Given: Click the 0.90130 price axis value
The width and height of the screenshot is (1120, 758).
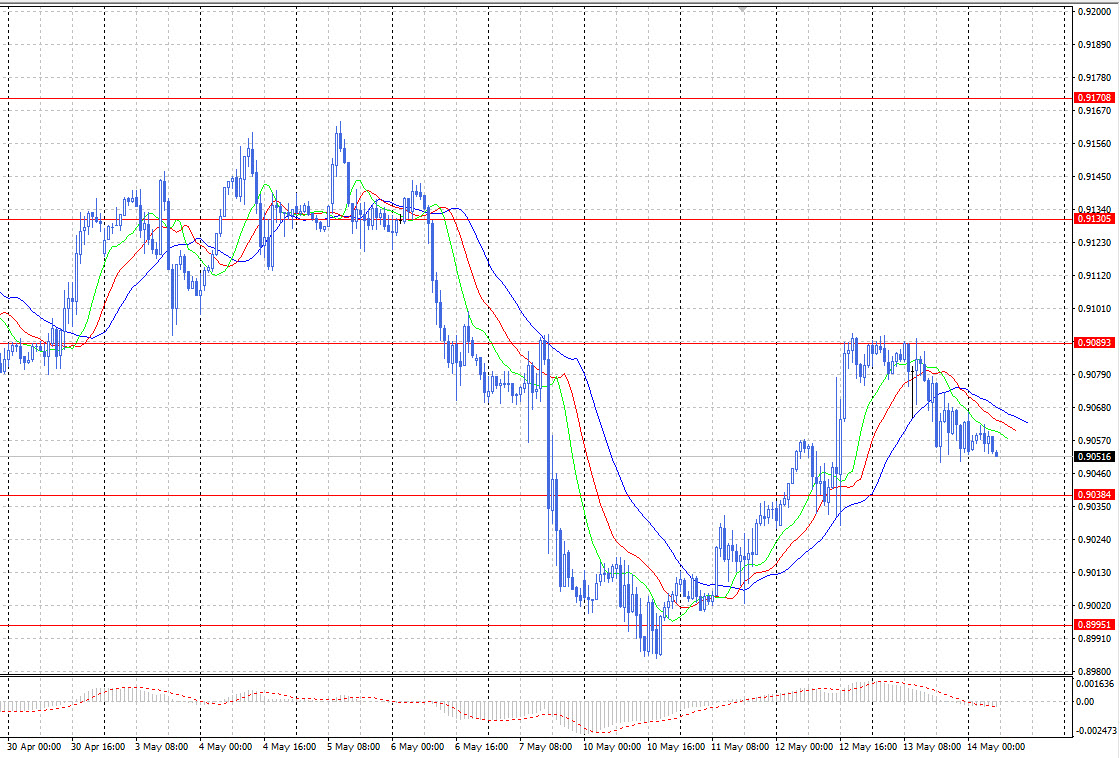Looking at the screenshot, I should 1094,573.
